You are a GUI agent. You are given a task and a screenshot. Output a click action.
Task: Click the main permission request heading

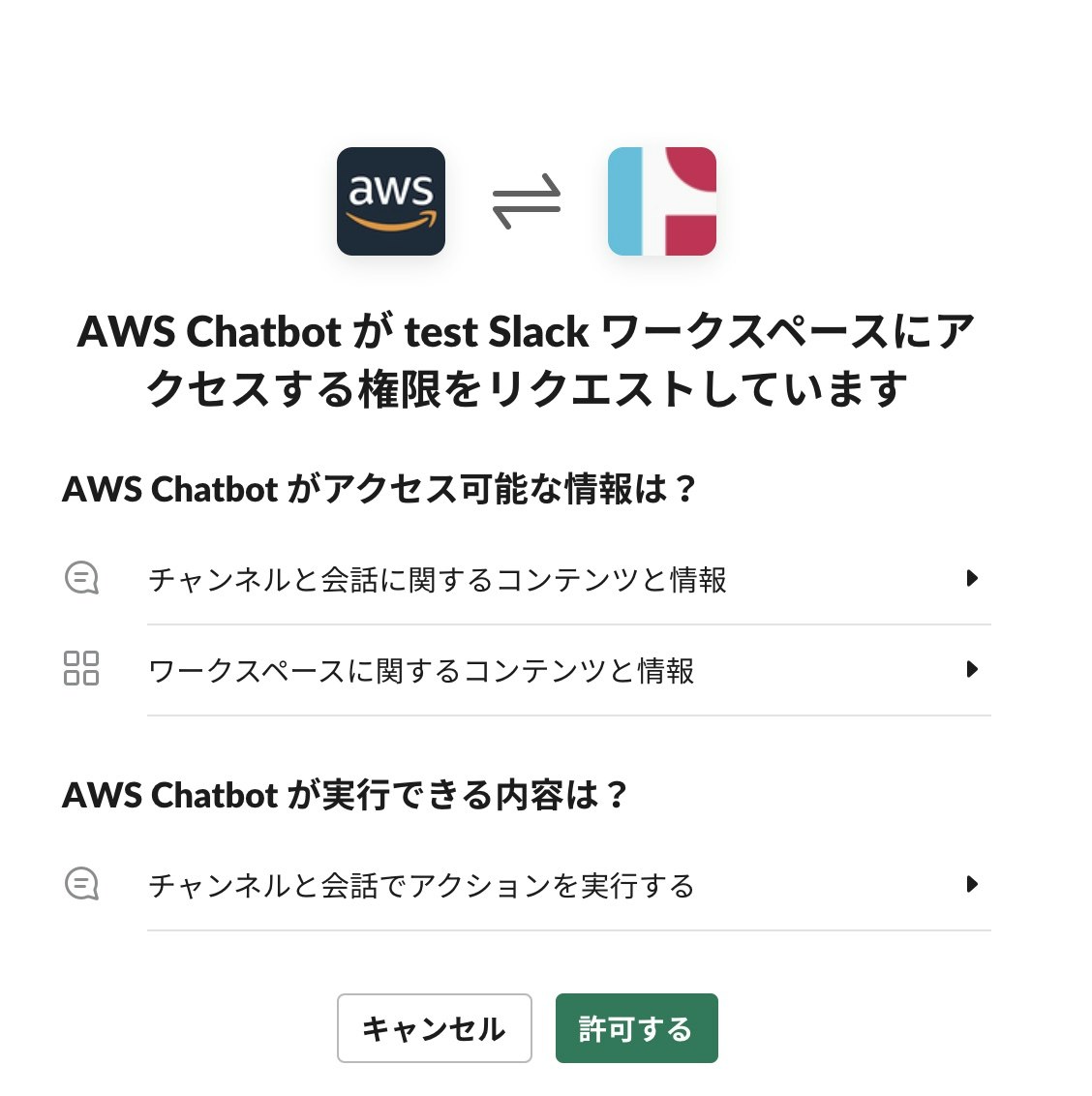pos(526,359)
